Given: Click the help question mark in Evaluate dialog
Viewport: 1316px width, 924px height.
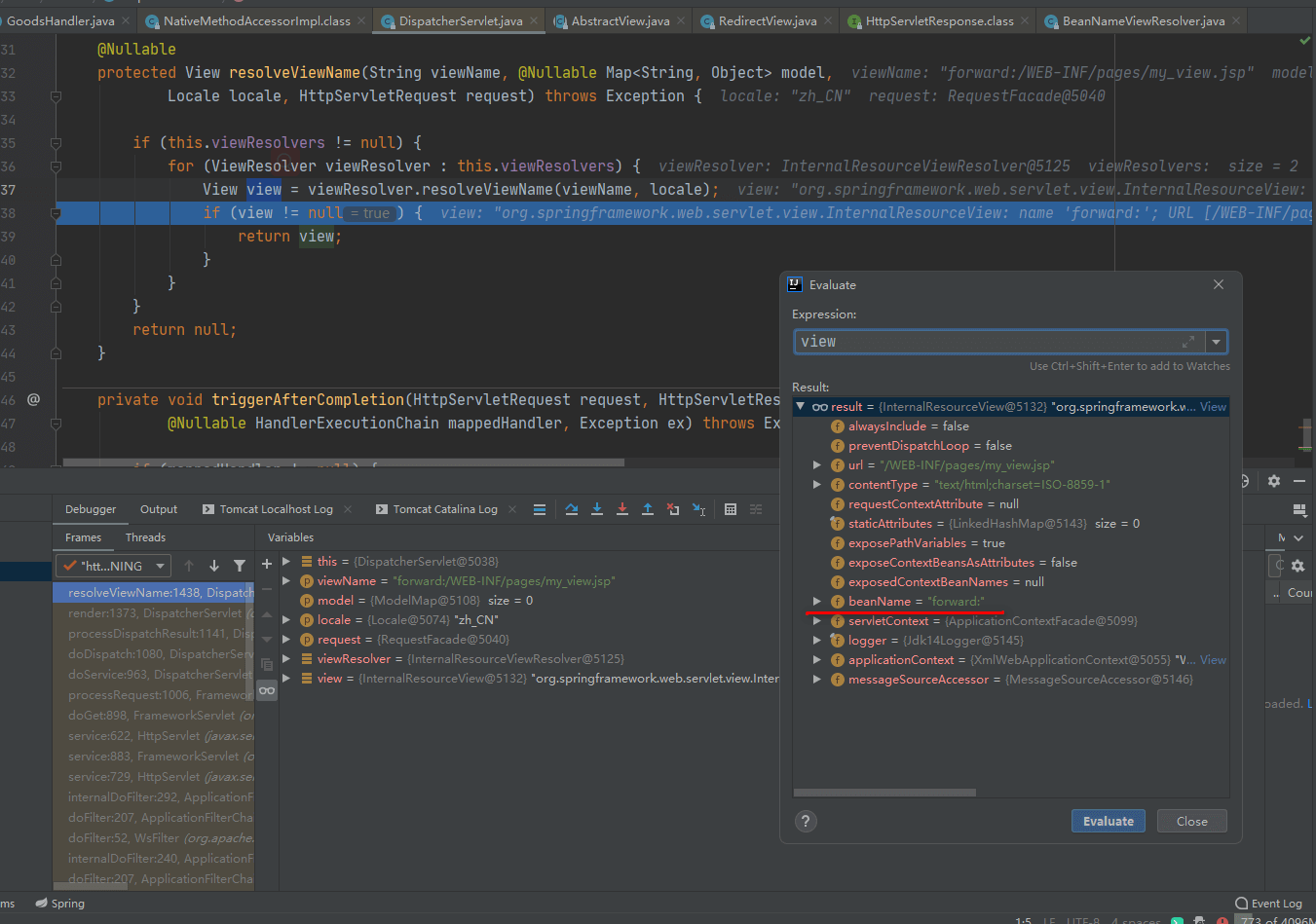Looking at the screenshot, I should (806, 821).
